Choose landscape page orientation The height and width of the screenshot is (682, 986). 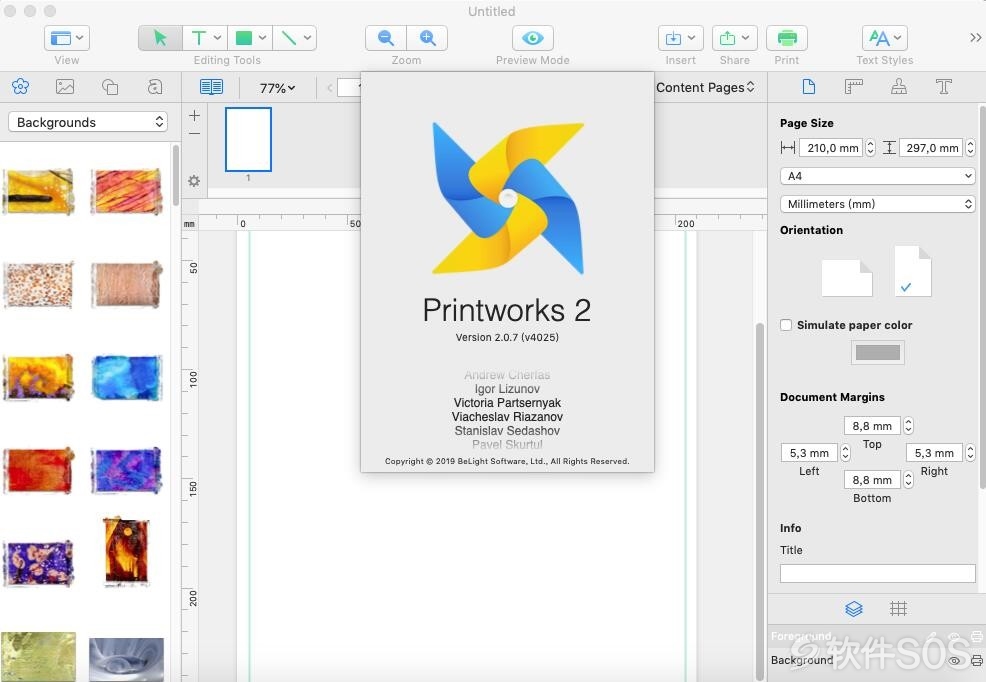(847, 278)
